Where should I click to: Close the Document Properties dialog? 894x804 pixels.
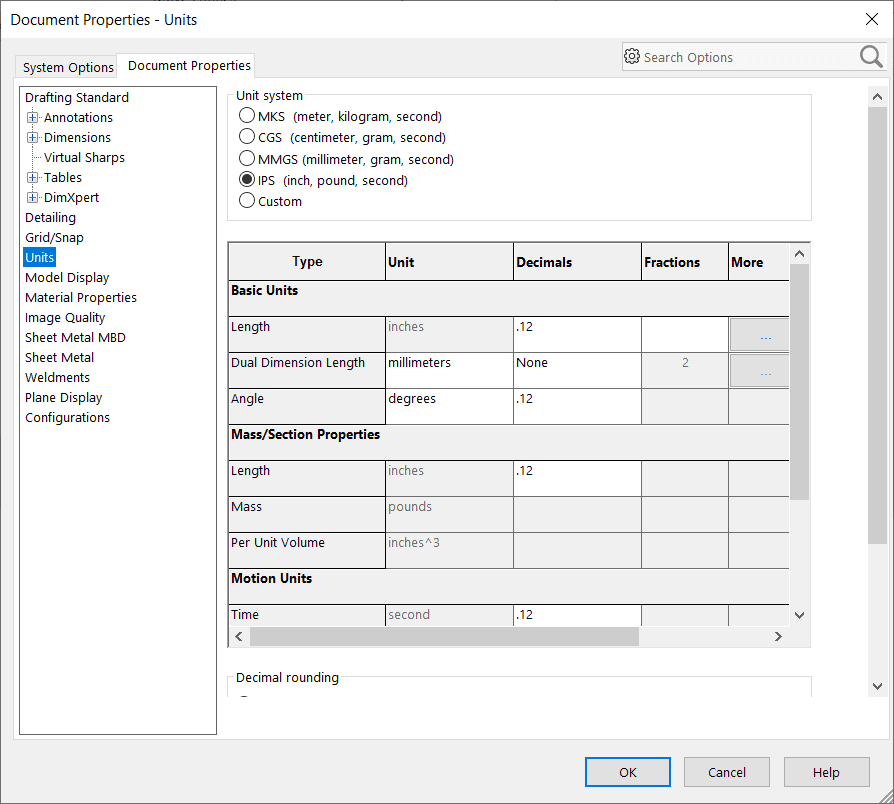pyautogui.click(x=870, y=19)
